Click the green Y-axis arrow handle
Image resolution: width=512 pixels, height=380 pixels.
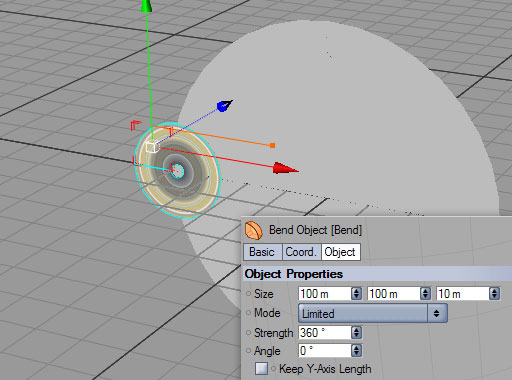(x=146, y=6)
